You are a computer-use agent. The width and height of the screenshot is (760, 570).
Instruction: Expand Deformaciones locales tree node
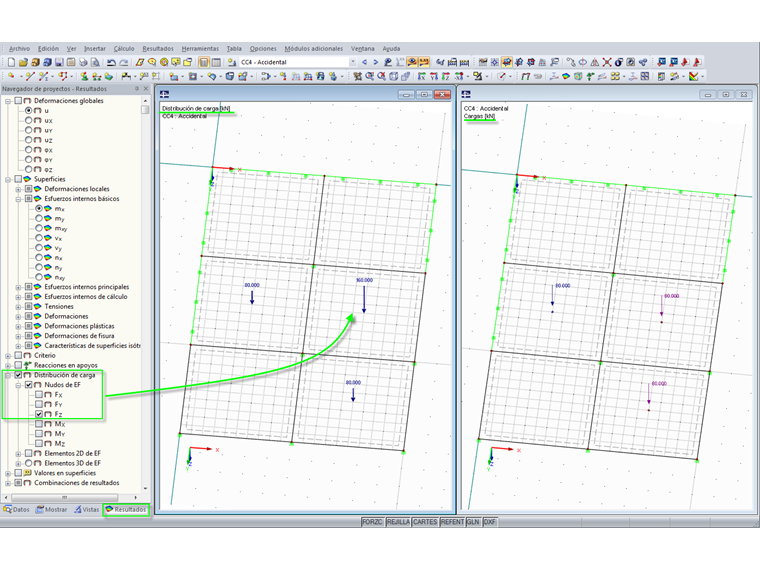tap(18, 189)
